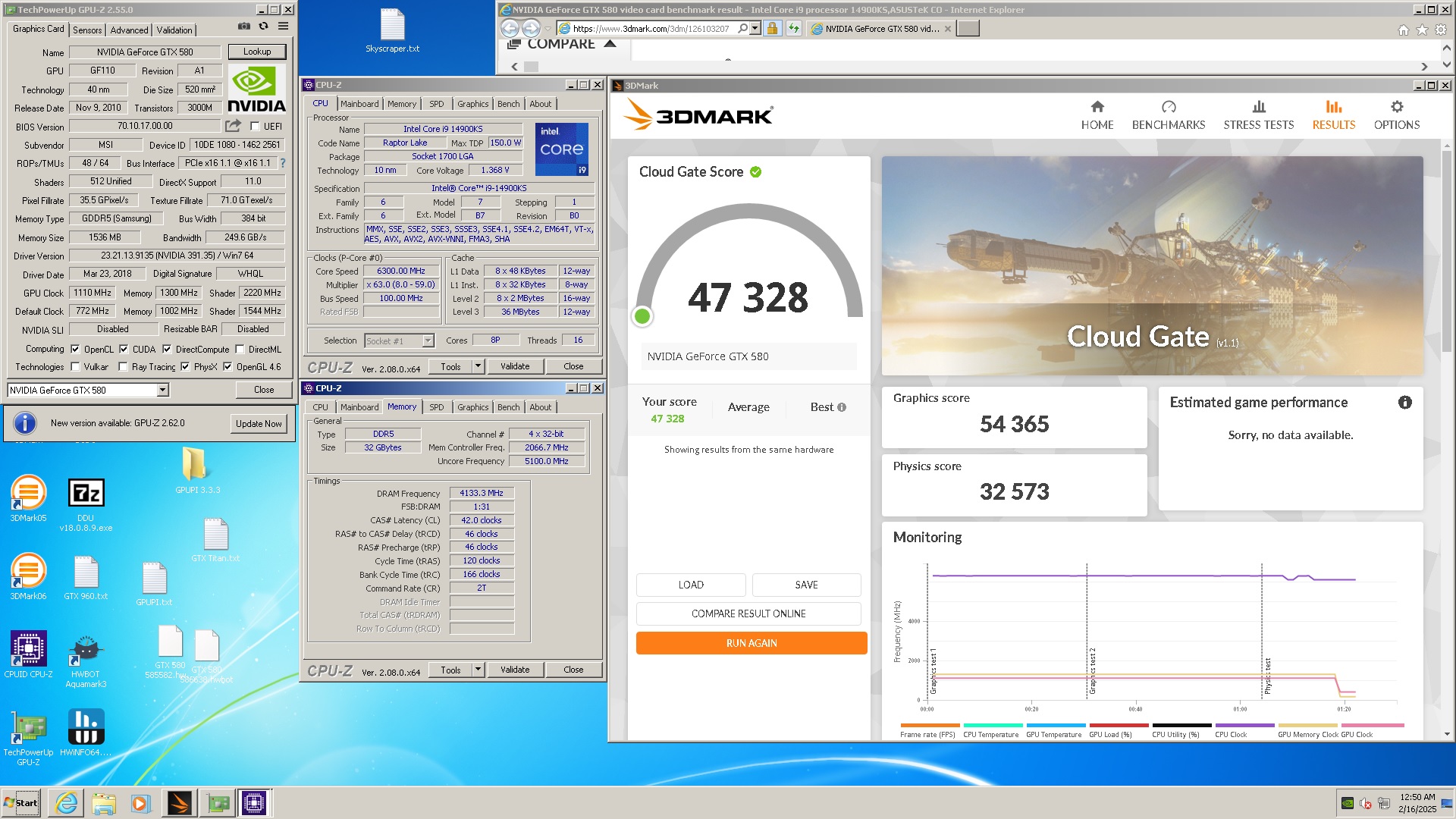Open Mainboard tab in upper CPU-Z window
Screen dimensions: 1456x819
pyautogui.click(x=359, y=104)
